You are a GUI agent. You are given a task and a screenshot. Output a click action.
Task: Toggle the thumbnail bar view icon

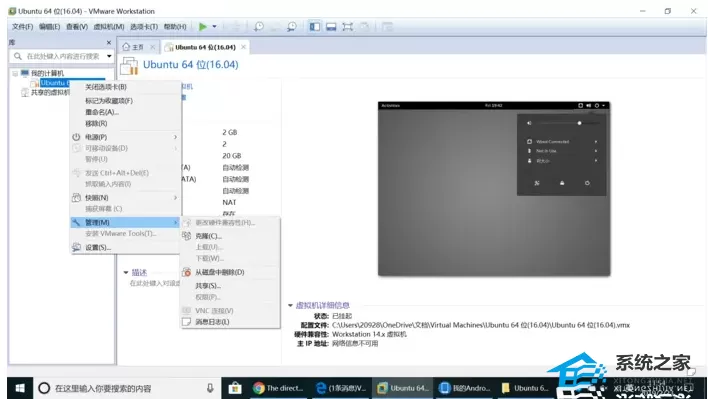coord(331,27)
